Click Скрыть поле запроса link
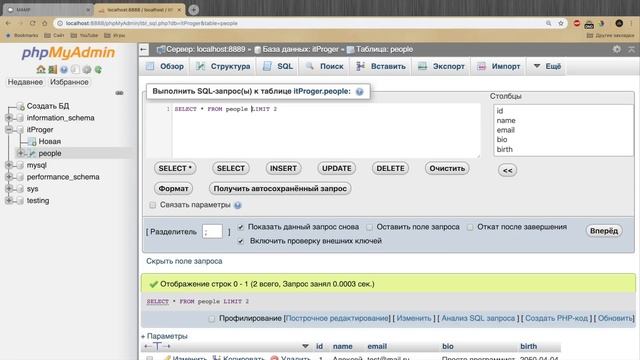 (x=184, y=261)
